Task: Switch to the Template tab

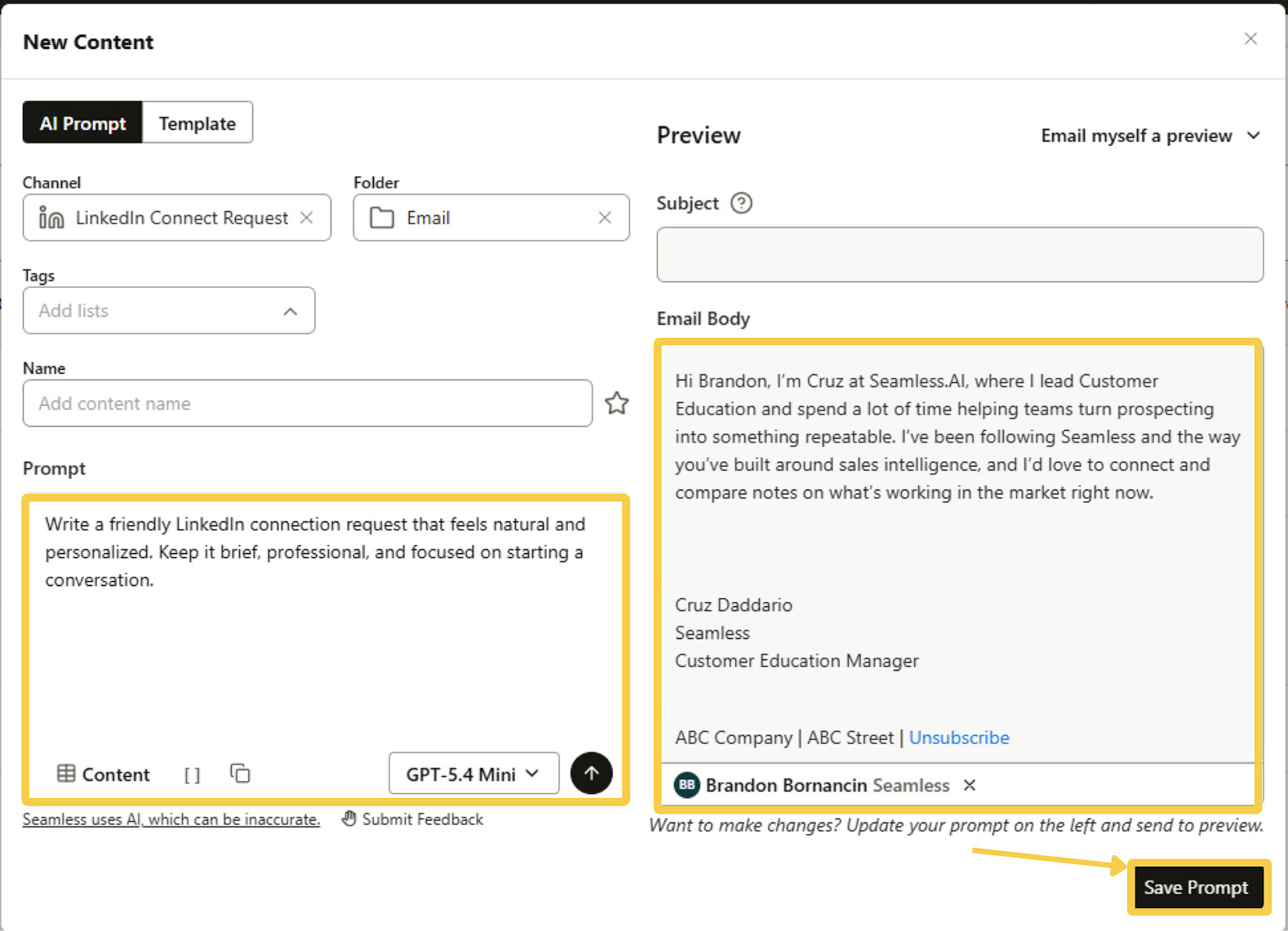Action: pos(198,122)
